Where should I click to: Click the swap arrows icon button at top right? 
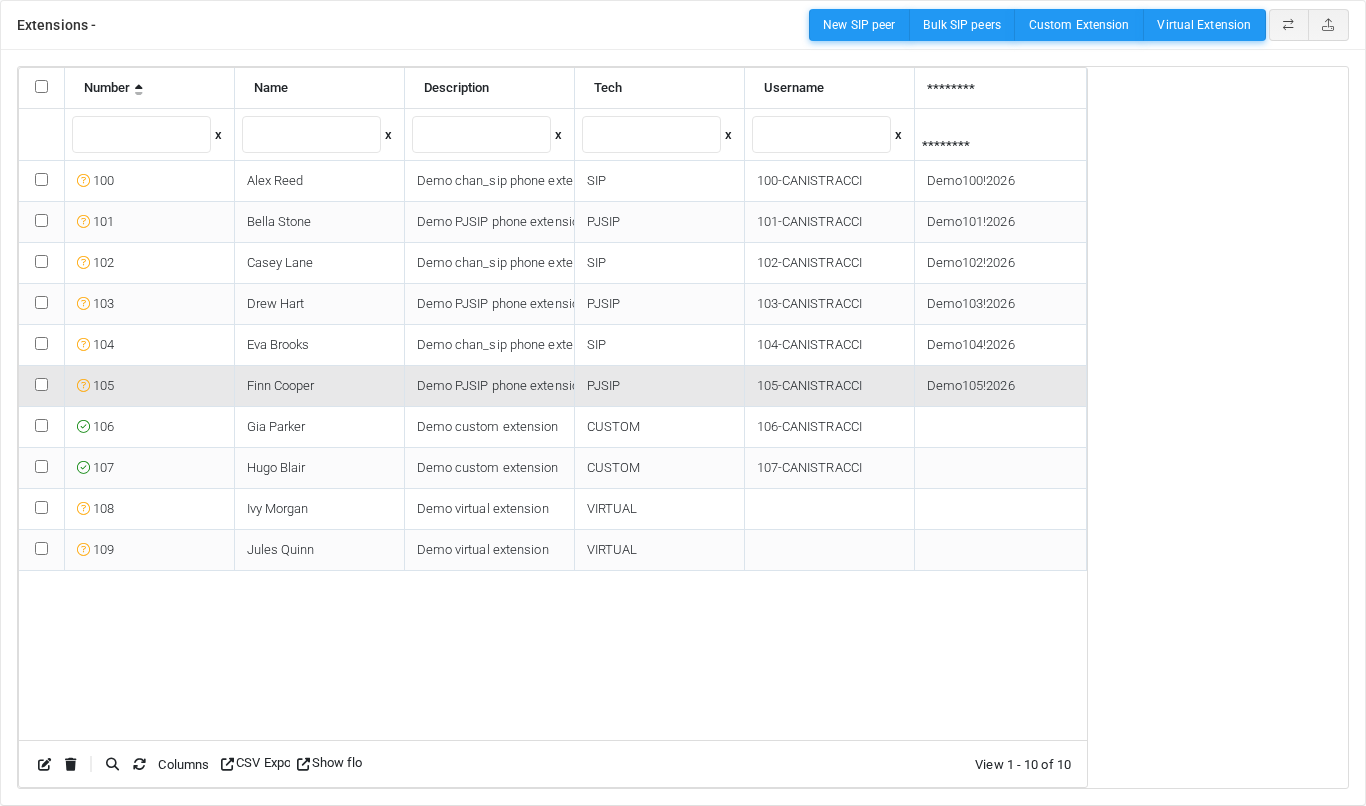(x=1288, y=25)
